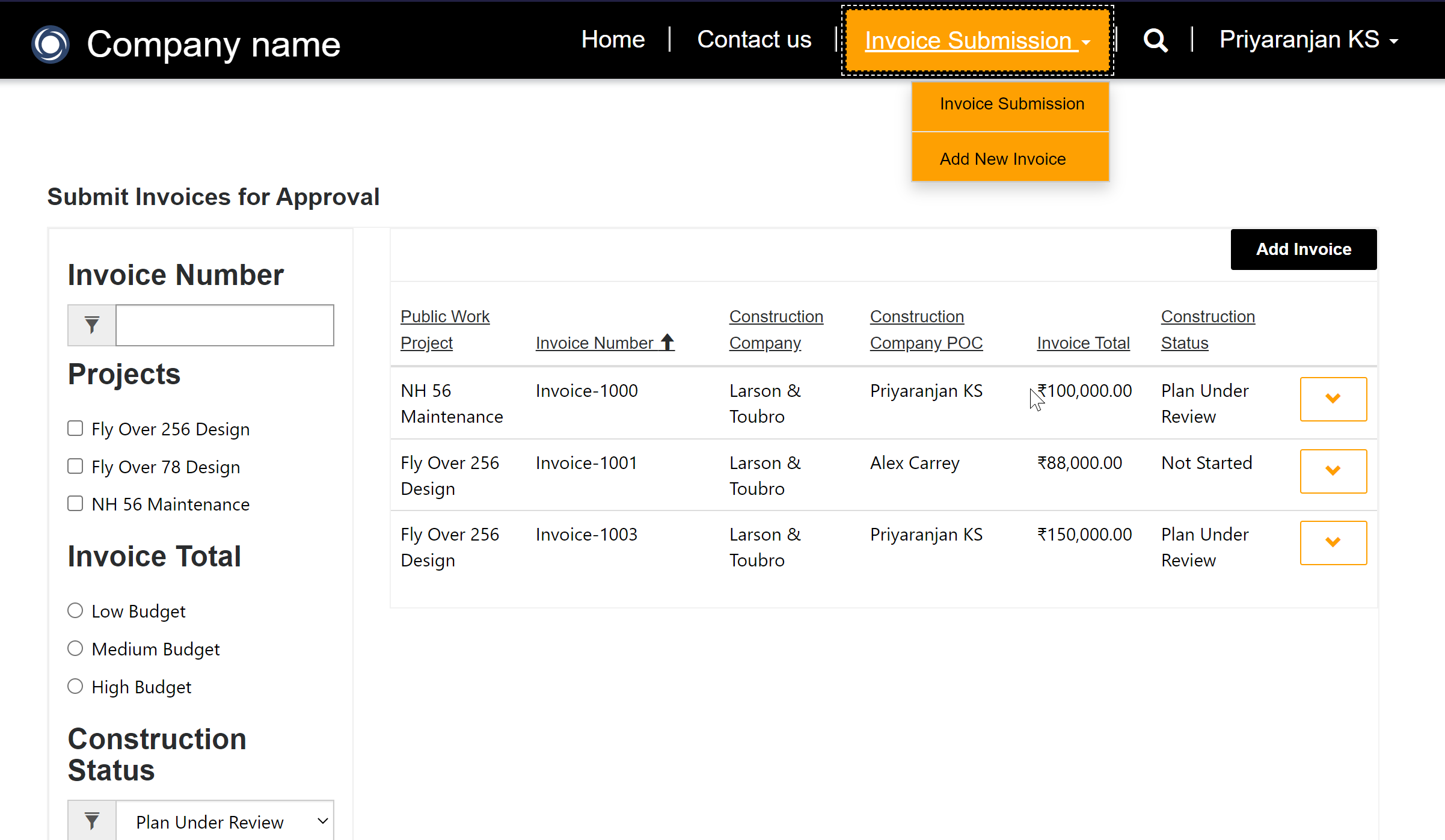Select the Medium Budget radio button

click(75, 649)
